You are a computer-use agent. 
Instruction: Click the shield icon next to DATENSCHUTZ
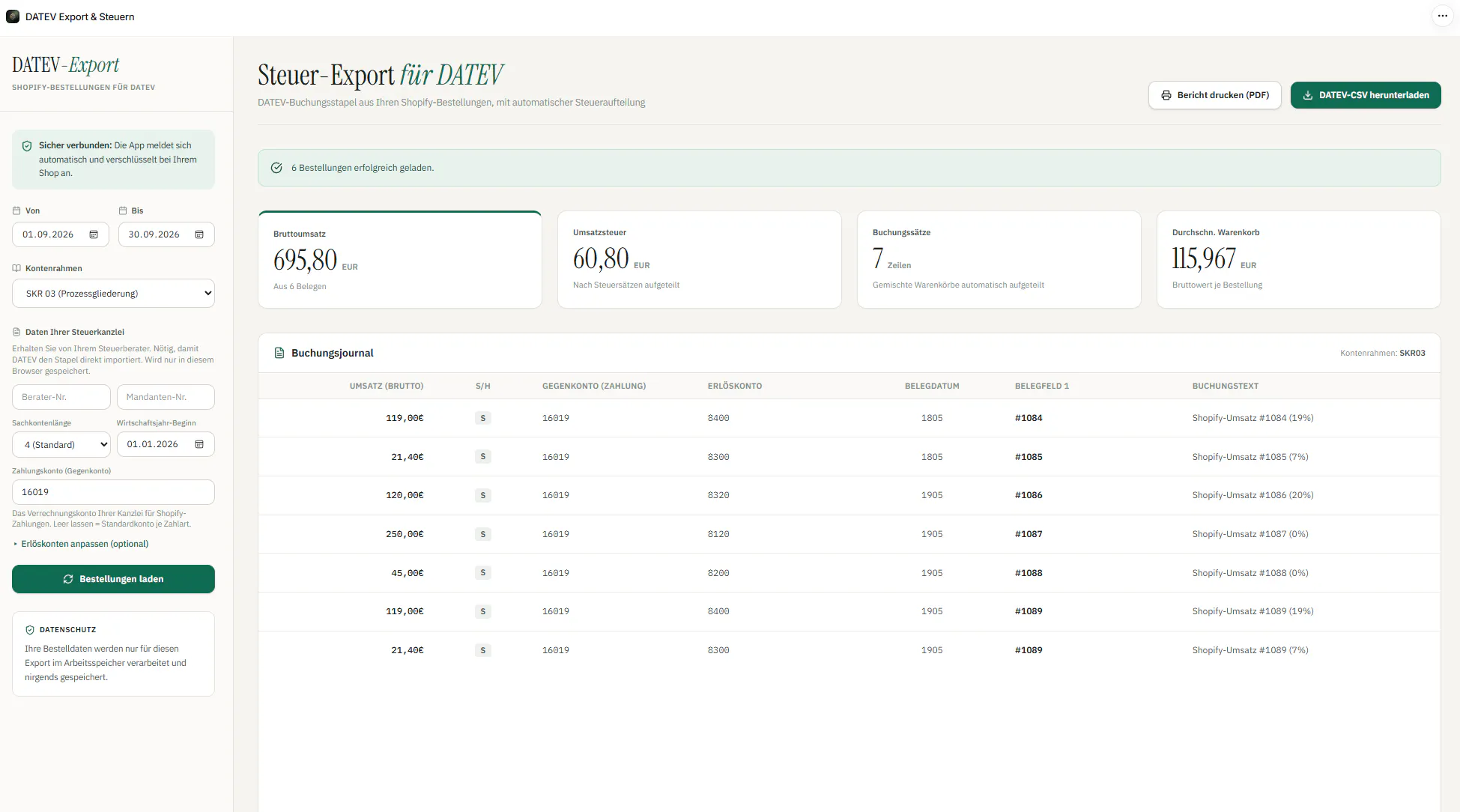coord(30,630)
